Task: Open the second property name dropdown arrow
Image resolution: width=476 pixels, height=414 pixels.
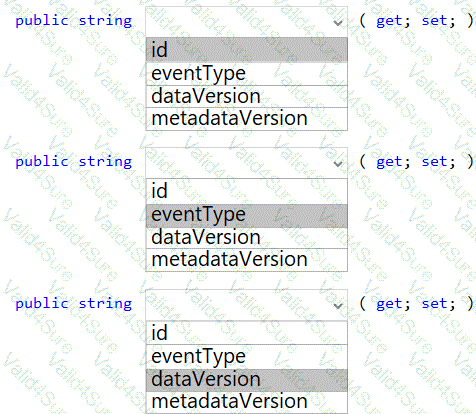Action: coord(338,164)
